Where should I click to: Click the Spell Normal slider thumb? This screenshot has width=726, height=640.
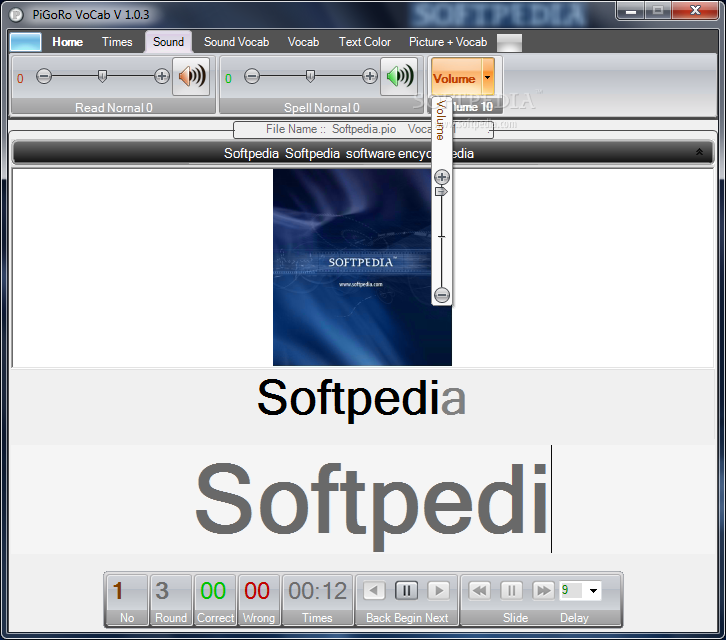310,76
